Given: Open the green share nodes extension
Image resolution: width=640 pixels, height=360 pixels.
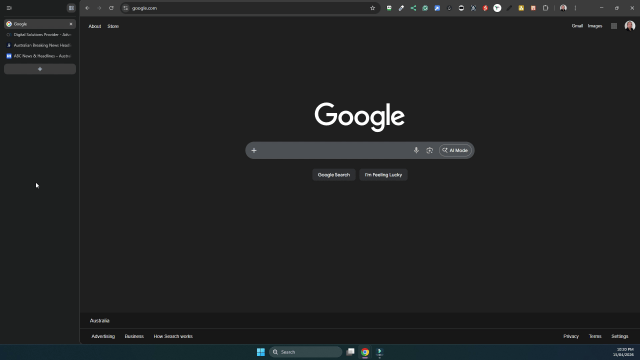Looking at the screenshot, I should (x=413, y=8).
